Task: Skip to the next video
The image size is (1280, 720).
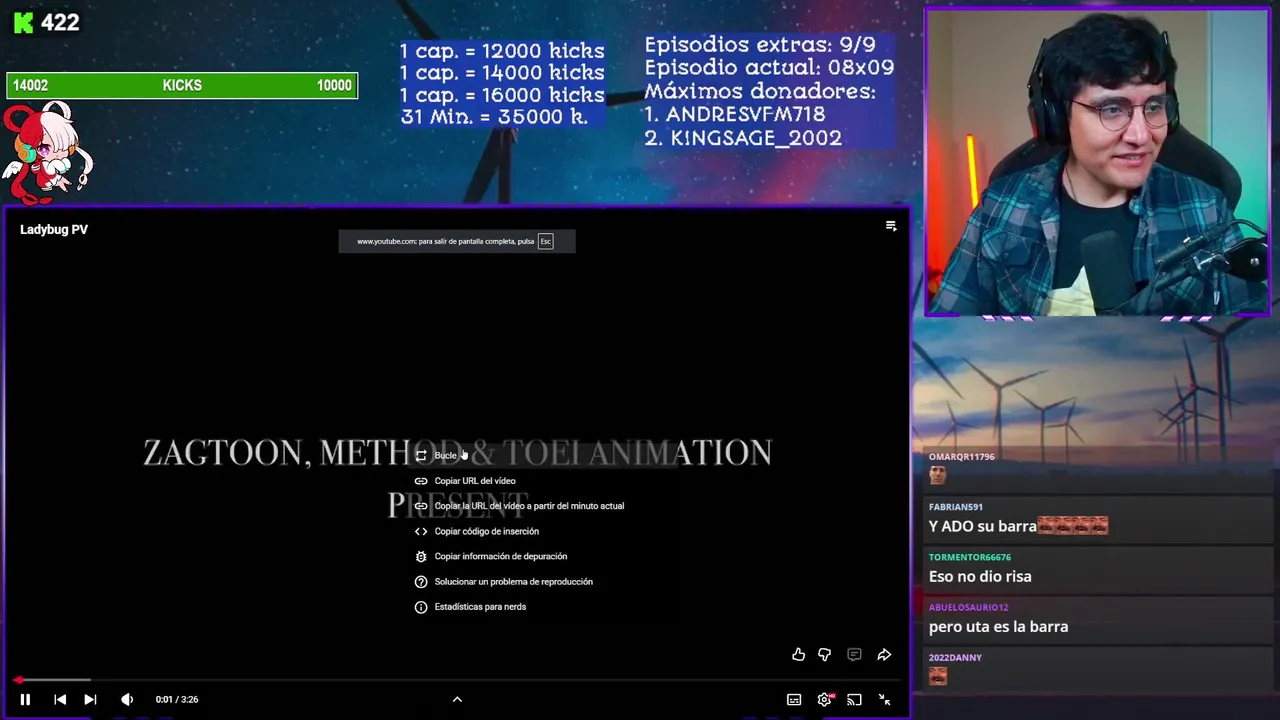Action: [x=90, y=700]
